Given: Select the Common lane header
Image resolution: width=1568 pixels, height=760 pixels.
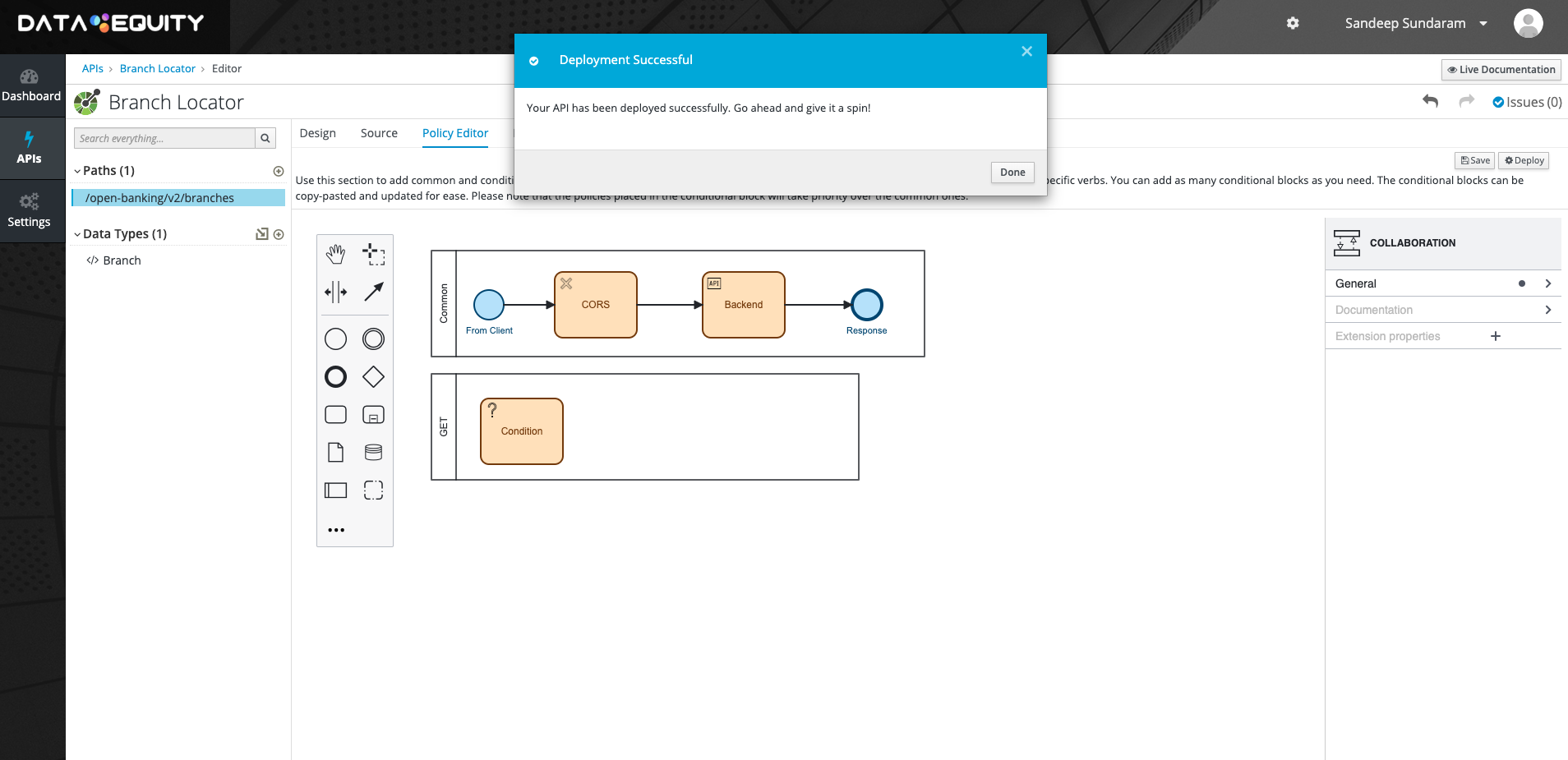Looking at the screenshot, I should [444, 303].
